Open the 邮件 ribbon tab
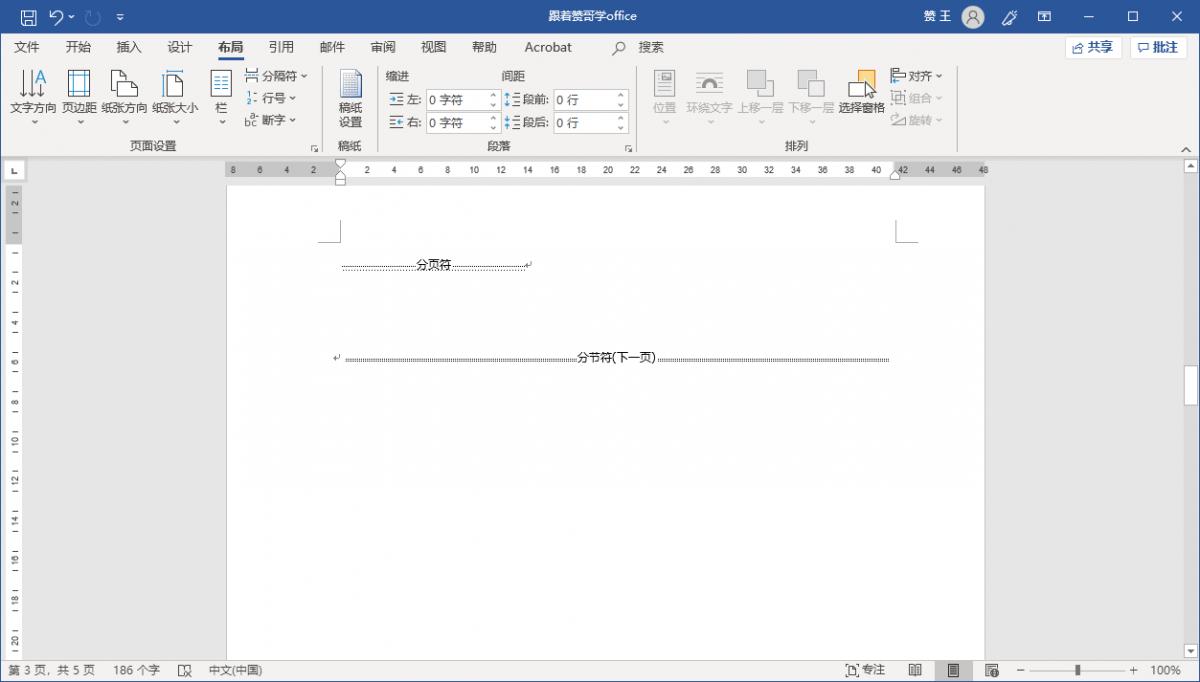Image resolution: width=1200 pixels, height=682 pixels. pos(332,47)
